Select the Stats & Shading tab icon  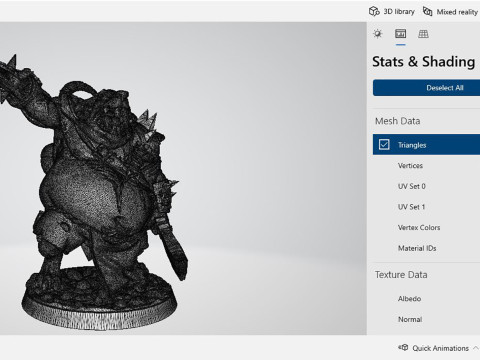click(400, 34)
